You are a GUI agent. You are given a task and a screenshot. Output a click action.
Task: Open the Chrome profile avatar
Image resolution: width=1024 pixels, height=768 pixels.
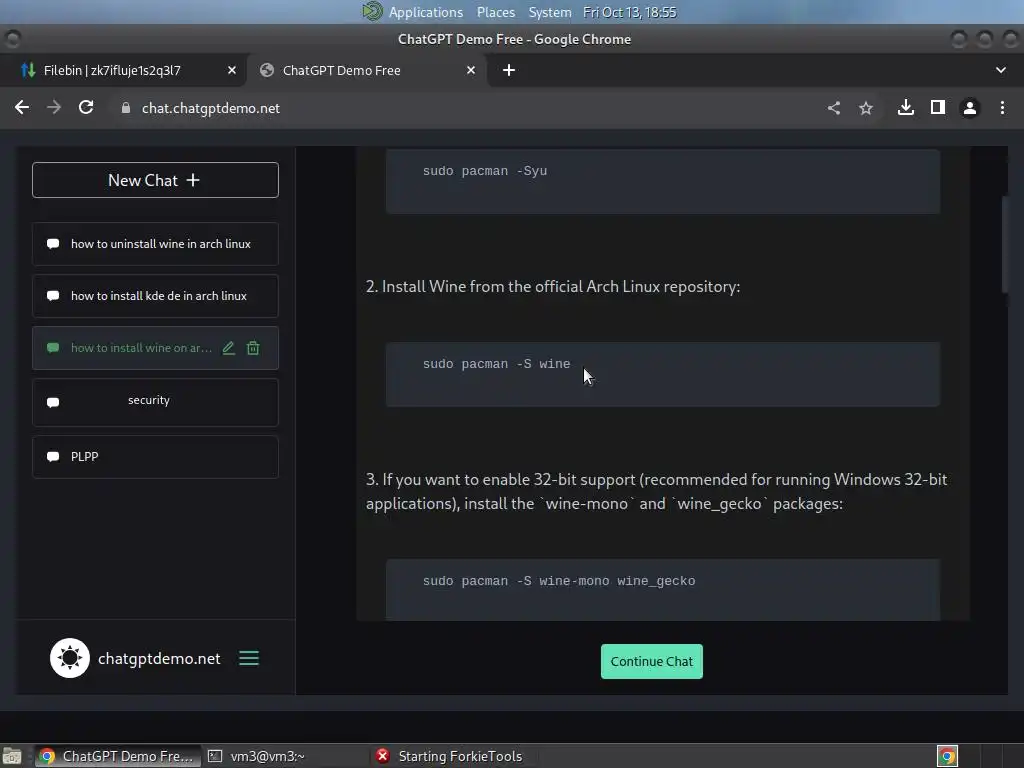pos(970,108)
